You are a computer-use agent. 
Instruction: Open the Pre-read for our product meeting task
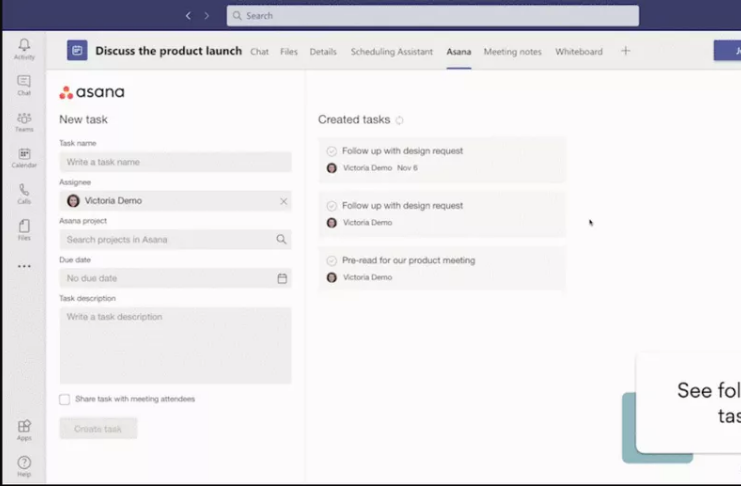409,260
